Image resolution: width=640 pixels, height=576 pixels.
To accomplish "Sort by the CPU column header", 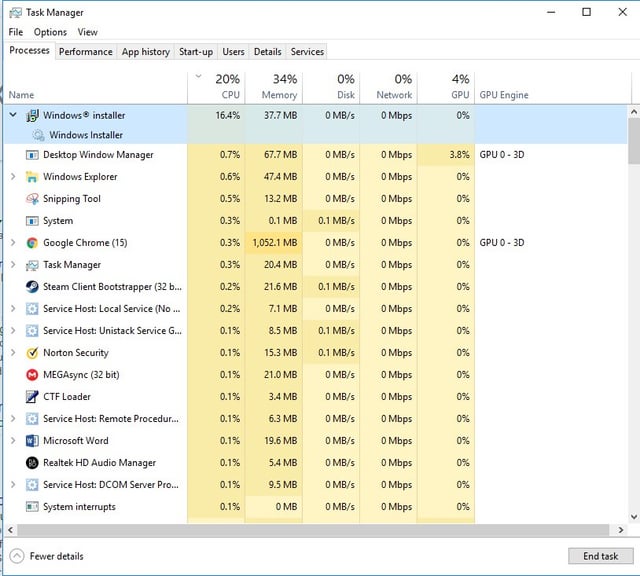I will [x=216, y=88].
